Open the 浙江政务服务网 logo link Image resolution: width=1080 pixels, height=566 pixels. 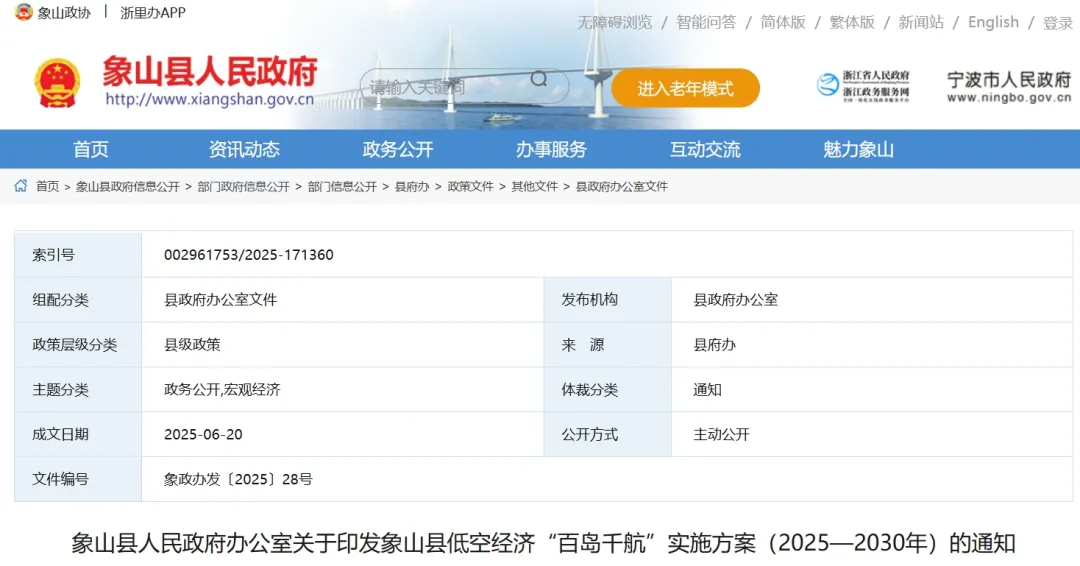[863, 86]
